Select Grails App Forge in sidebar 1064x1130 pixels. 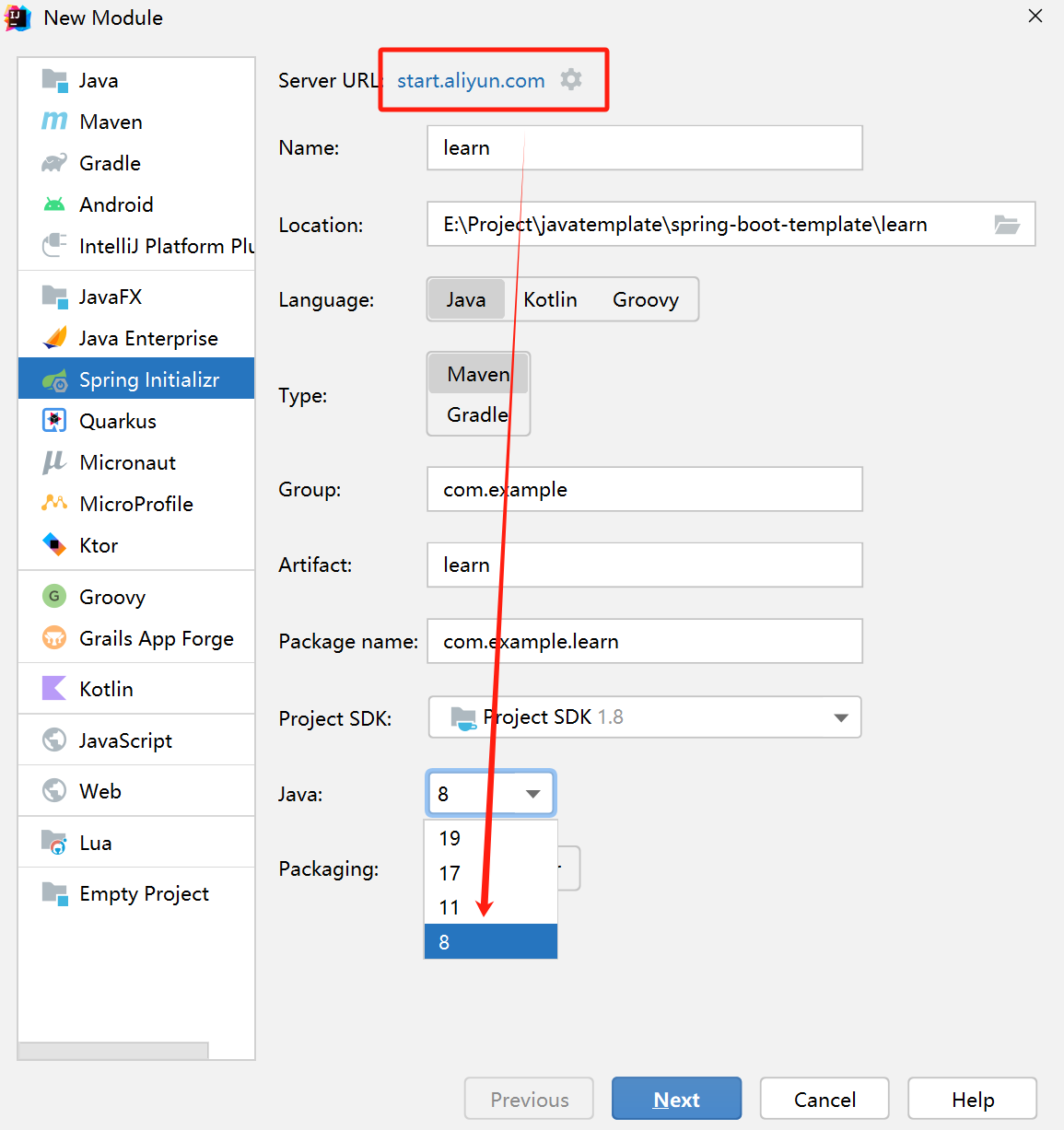[x=136, y=638]
